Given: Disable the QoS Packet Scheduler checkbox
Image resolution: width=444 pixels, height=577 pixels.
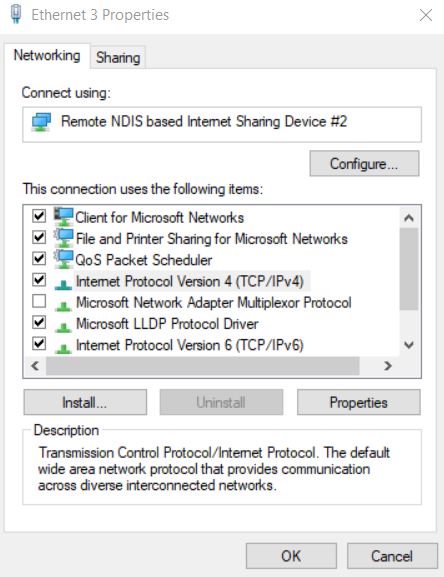Looking at the screenshot, I should 39,259.
